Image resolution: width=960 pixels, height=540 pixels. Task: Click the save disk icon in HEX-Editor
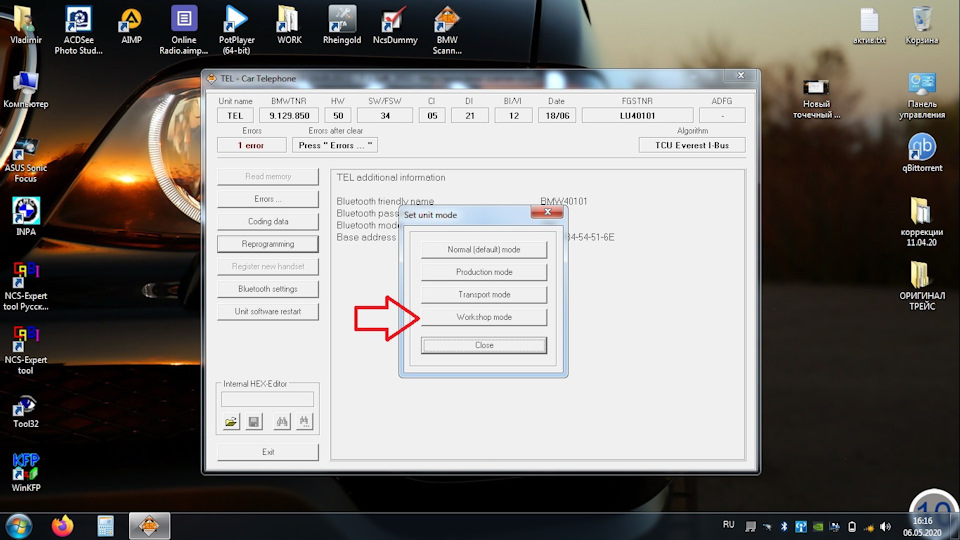click(253, 422)
